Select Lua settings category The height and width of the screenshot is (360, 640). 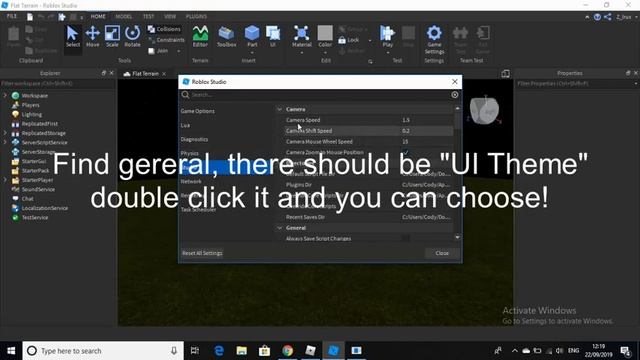point(185,125)
